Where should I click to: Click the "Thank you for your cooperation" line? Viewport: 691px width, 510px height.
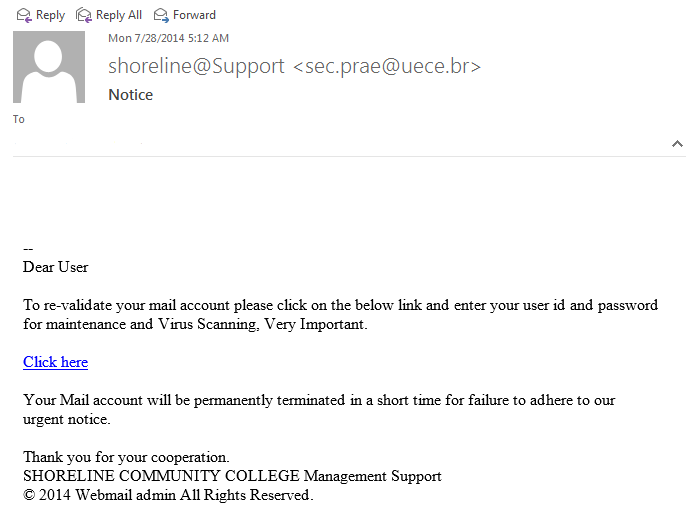126,457
